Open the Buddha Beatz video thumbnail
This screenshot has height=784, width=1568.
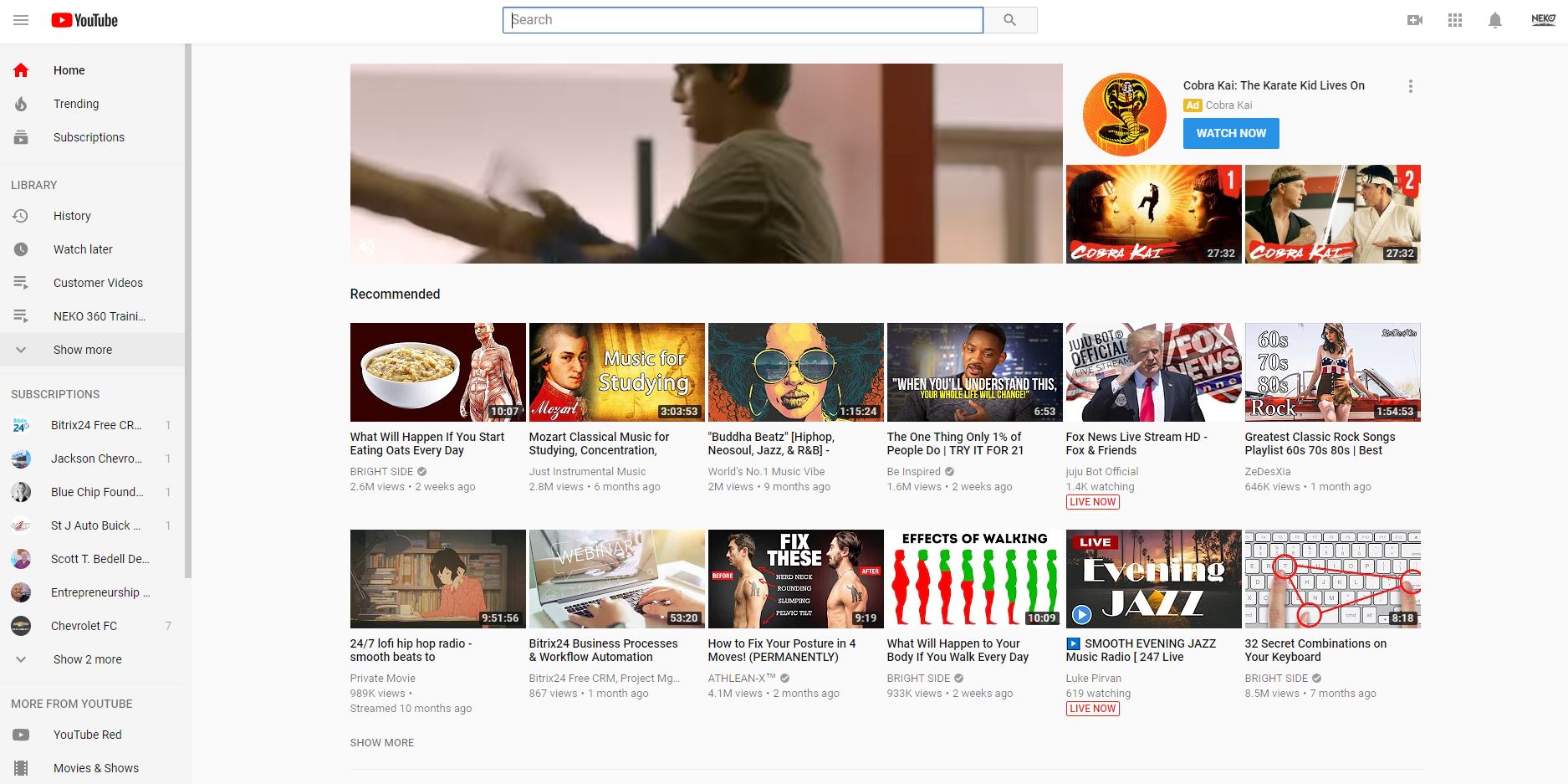(x=795, y=372)
